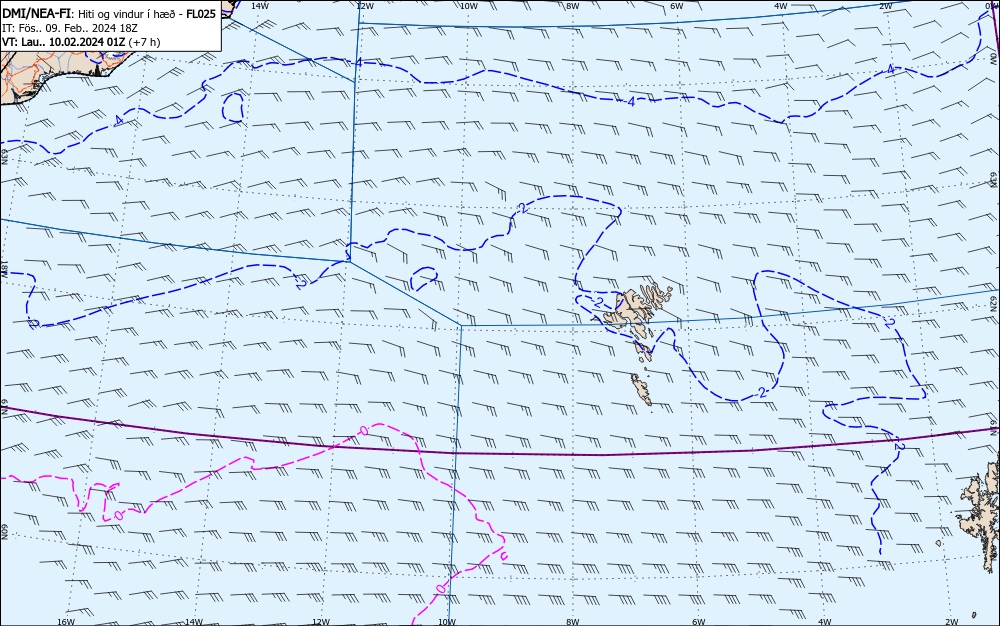The height and width of the screenshot is (626, 1000).
Task: Click the (+7 h) forecast offset text
Action: pyautogui.click(x=145, y=42)
